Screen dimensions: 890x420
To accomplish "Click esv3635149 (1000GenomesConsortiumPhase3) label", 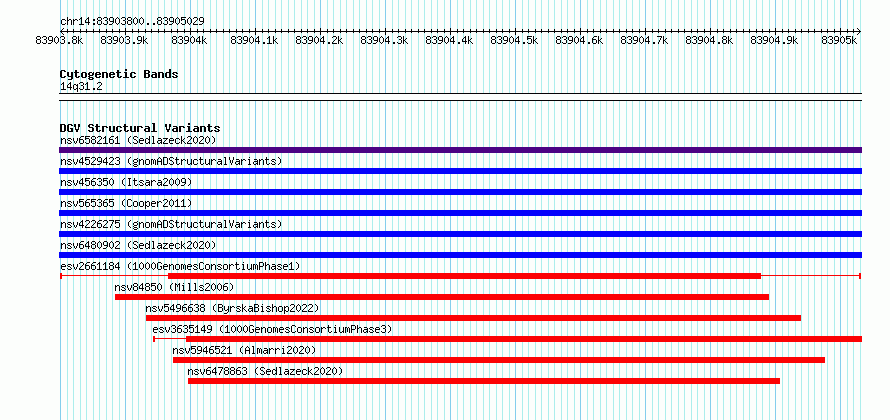I will point(272,329).
